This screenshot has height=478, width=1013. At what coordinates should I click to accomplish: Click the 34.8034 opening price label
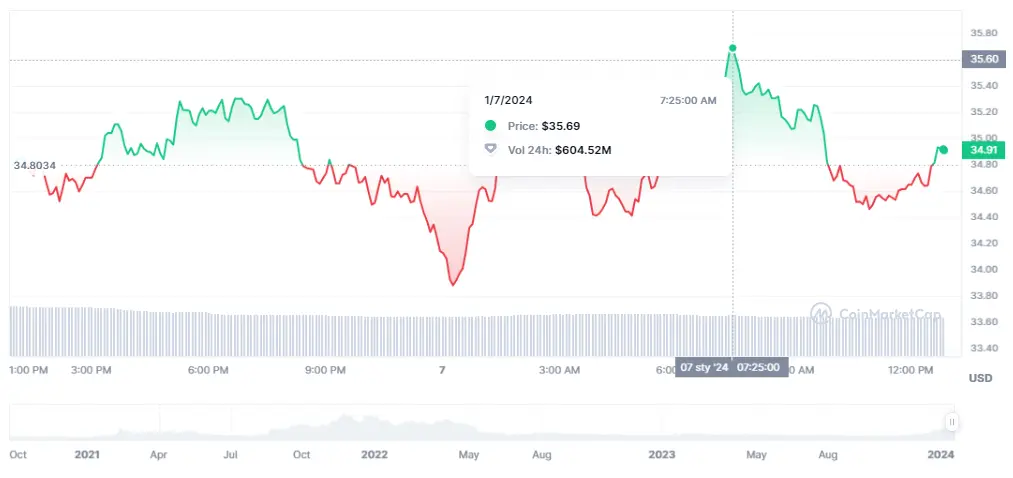pyautogui.click(x=34, y=165)
